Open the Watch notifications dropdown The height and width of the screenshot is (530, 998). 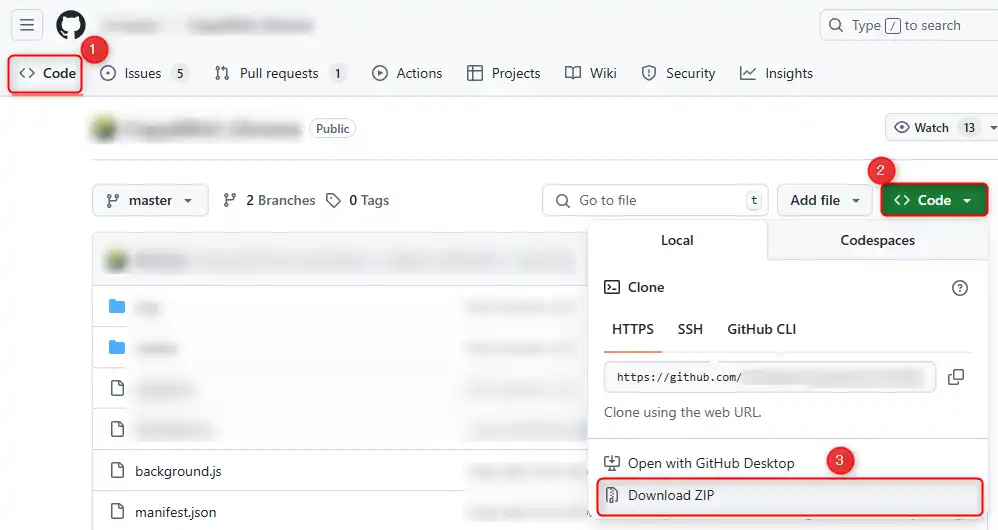940,128
